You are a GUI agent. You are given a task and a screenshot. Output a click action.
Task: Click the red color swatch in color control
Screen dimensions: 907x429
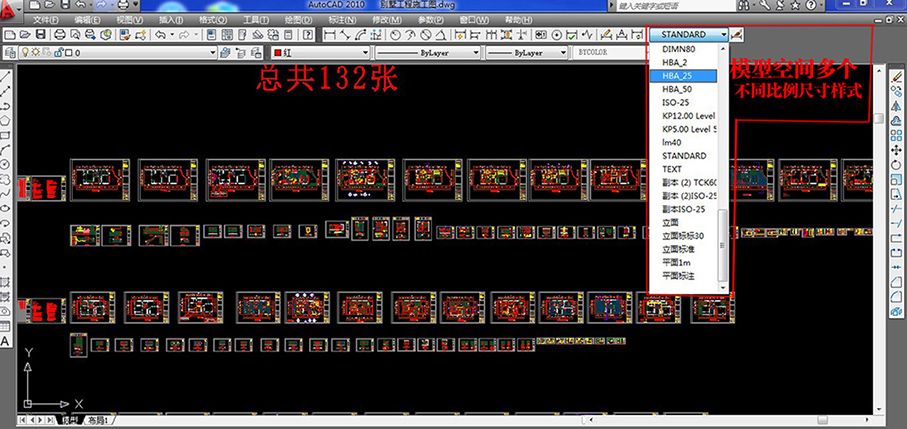pyautogui.click(x=278, y=53)
